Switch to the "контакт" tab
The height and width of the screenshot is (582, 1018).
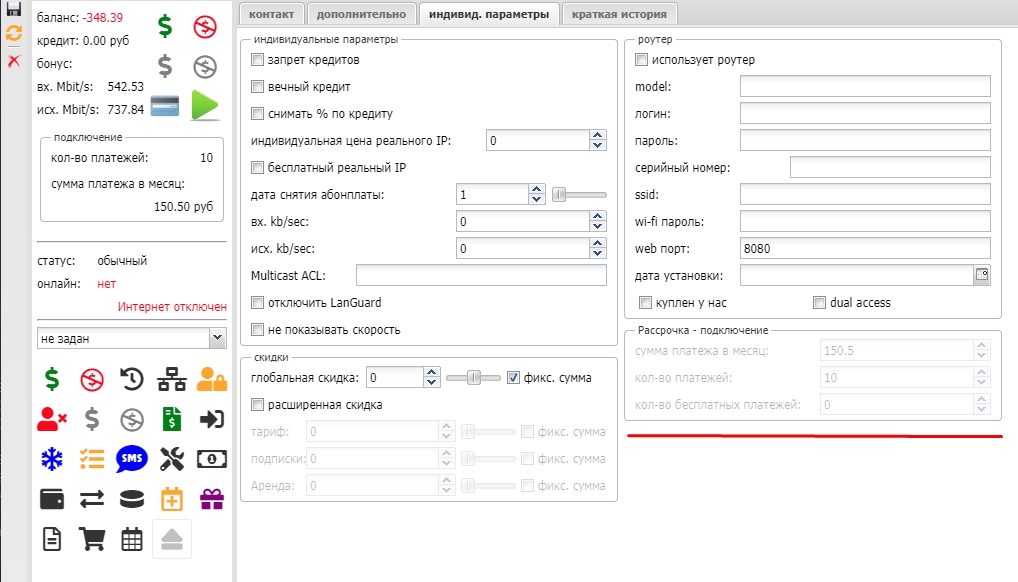(271, 14)
